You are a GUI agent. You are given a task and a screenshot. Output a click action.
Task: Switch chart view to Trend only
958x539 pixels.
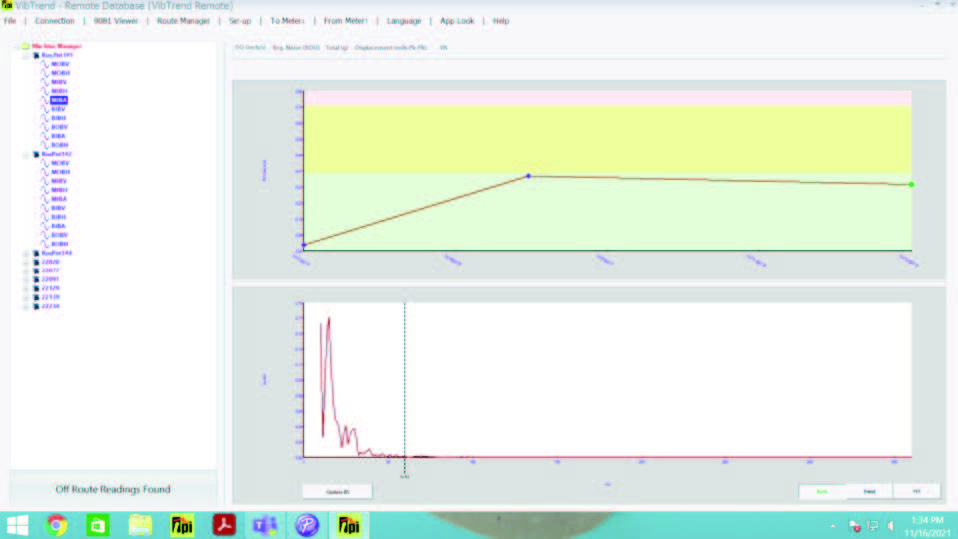click(x=870, y=491)
